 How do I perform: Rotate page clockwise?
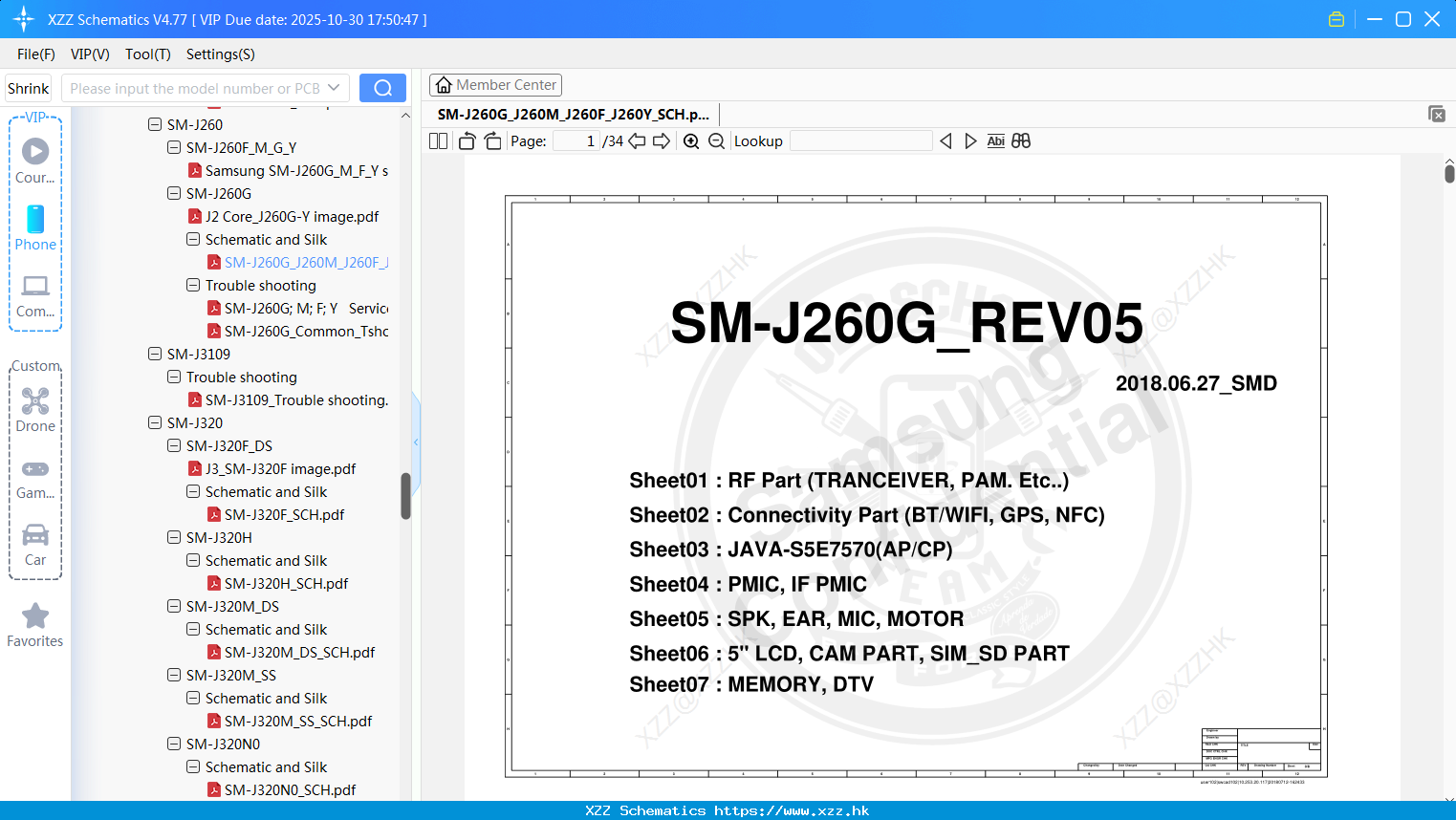pos(493,141)
